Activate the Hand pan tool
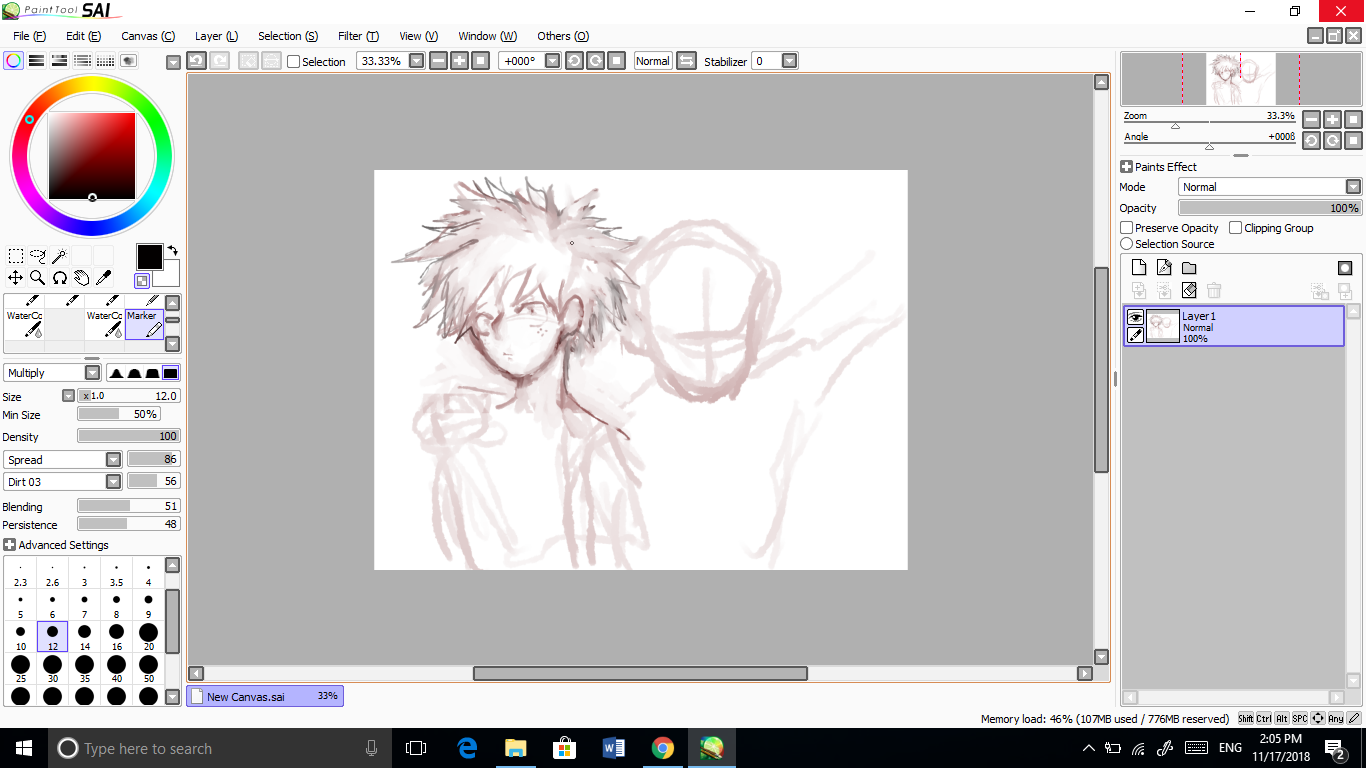 coord(81,278)
